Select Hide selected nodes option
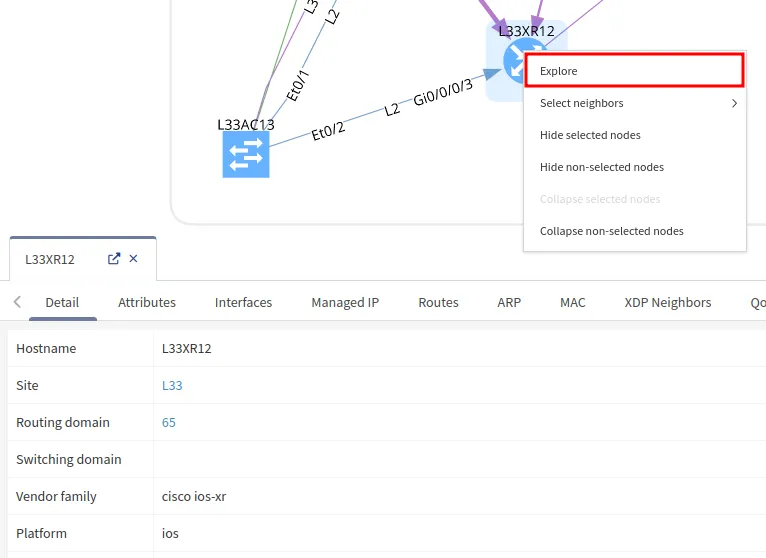The image size is (766, 558). click(x=590, y=135)
